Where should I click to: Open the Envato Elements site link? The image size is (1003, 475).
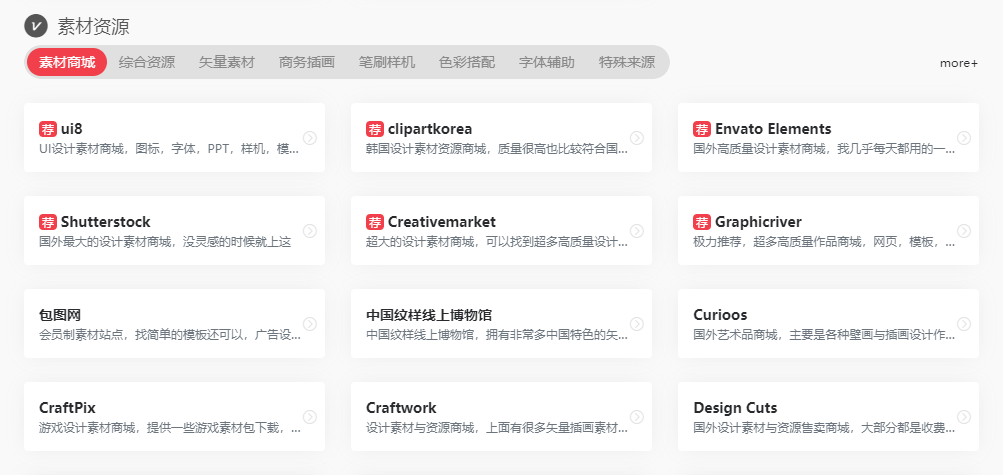[x=773, y=129]
